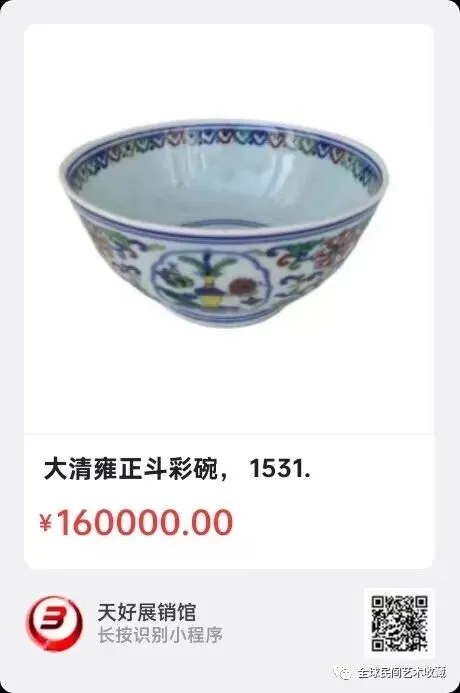Tap the 长按识别小程序 hint text
460x693 pixels.
click(160, 635)
